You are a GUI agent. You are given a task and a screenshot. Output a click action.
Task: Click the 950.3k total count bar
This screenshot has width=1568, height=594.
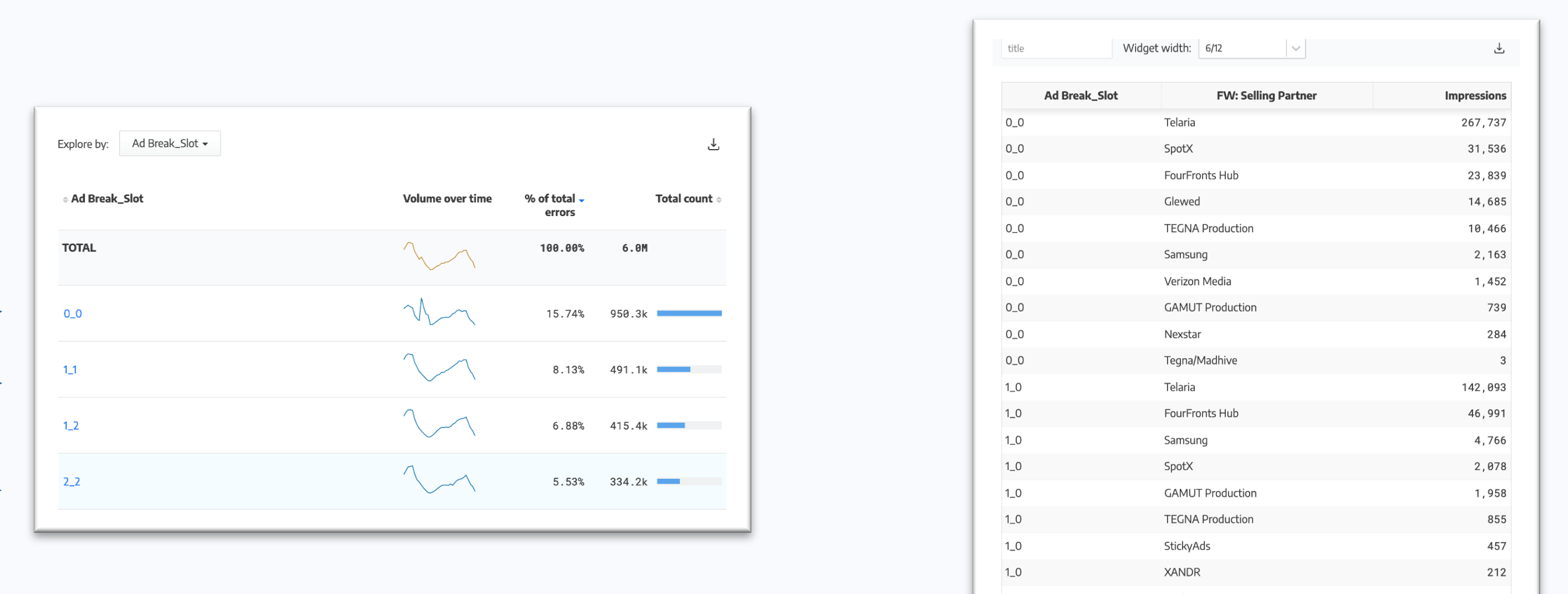(x=689, y=313)
